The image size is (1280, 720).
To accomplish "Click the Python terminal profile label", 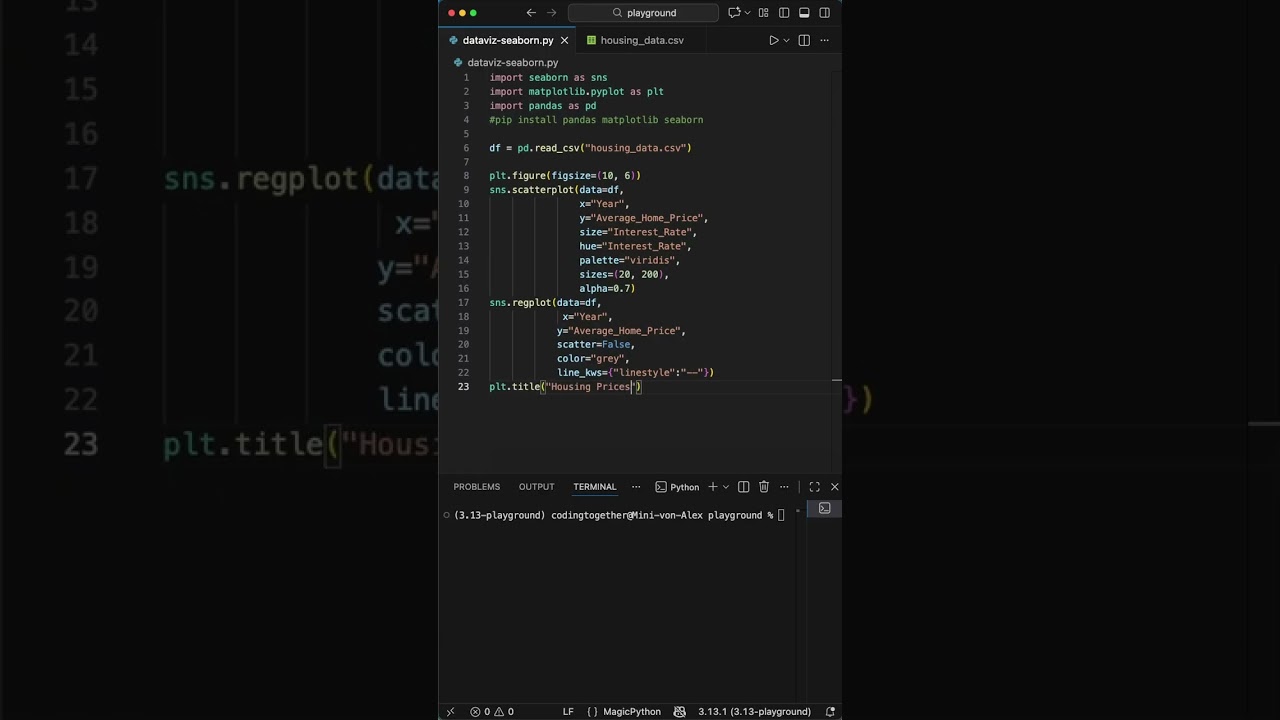I will [x=677, y=487].
